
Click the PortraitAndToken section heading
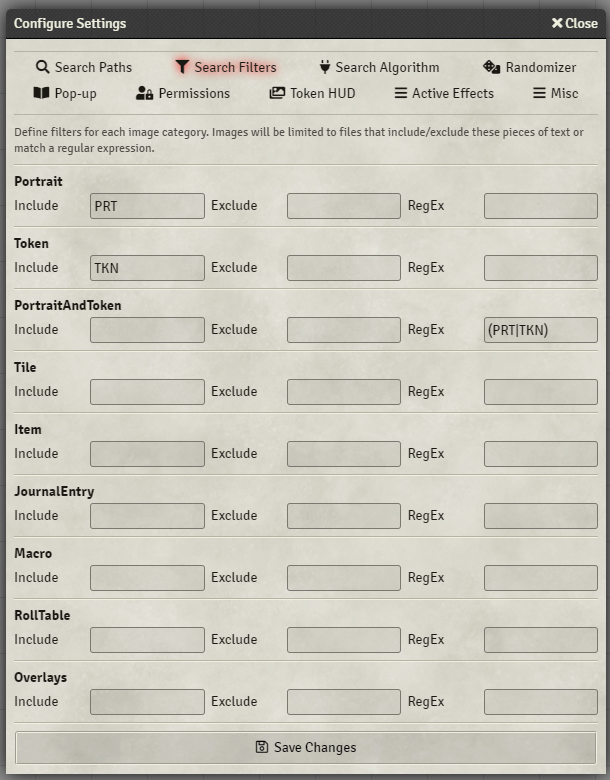click(x=68, y=305)
